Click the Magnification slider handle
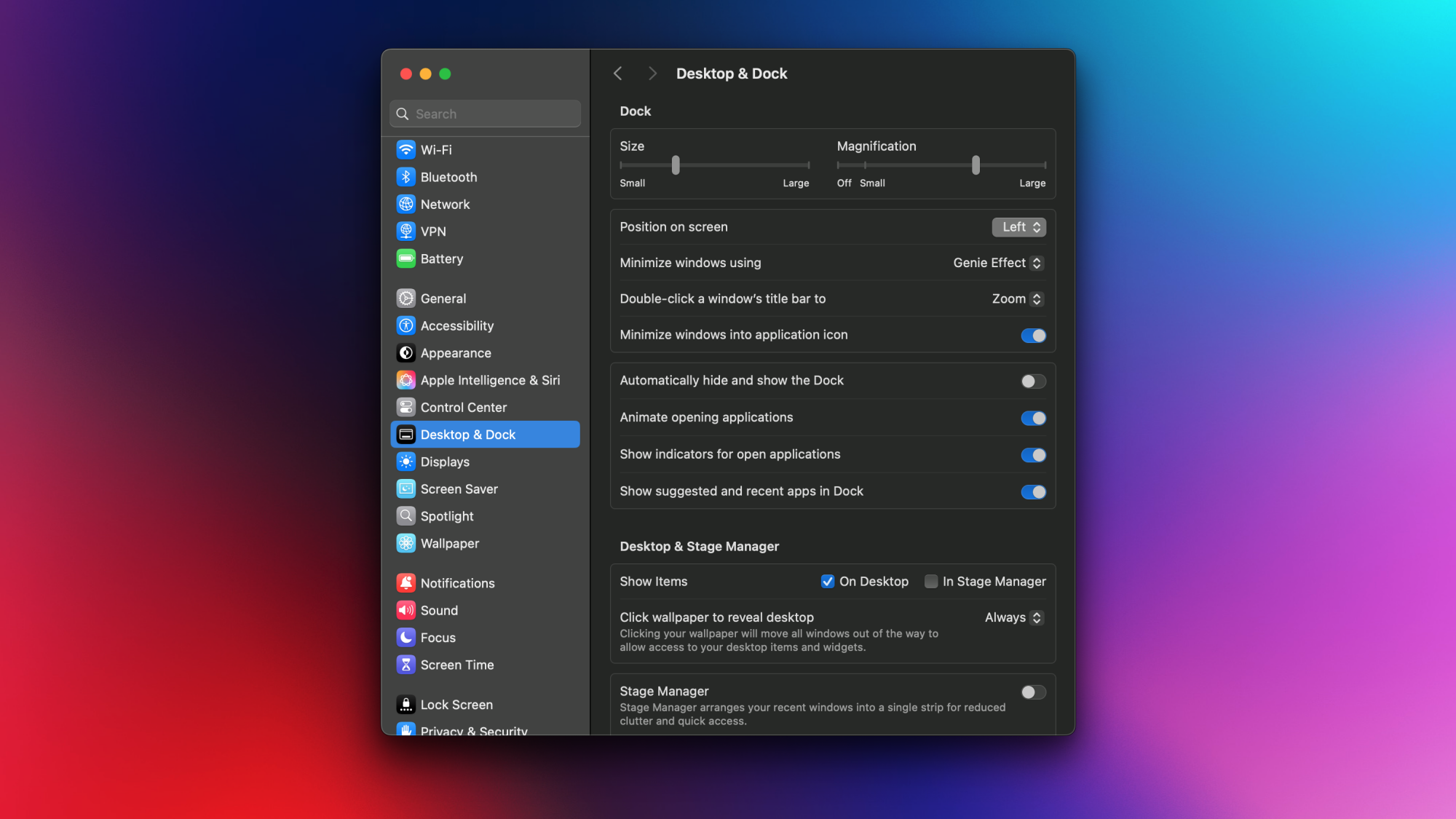This screenshot has width=1456, height=819. (976, 165)
